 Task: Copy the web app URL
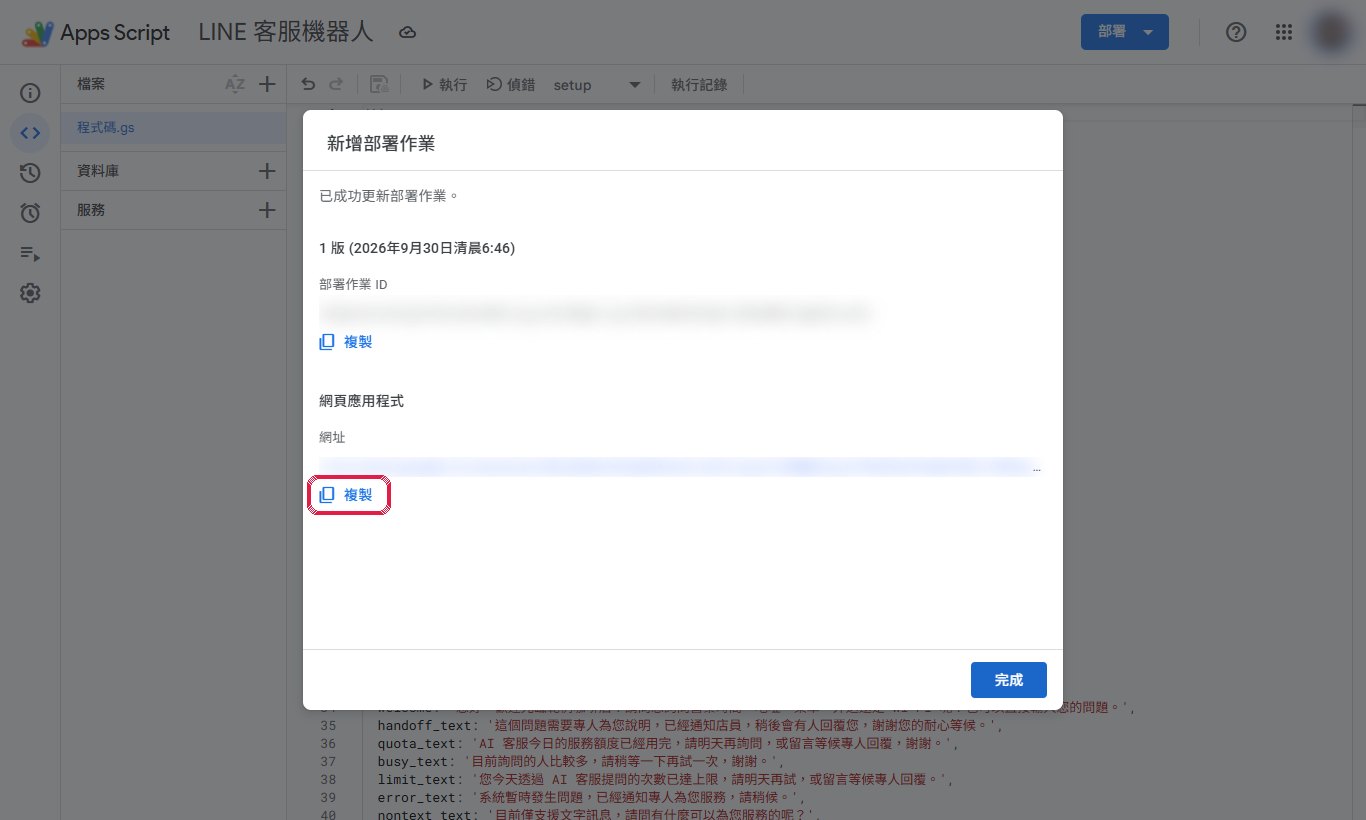pyautogui.click(x=346, y=495)
